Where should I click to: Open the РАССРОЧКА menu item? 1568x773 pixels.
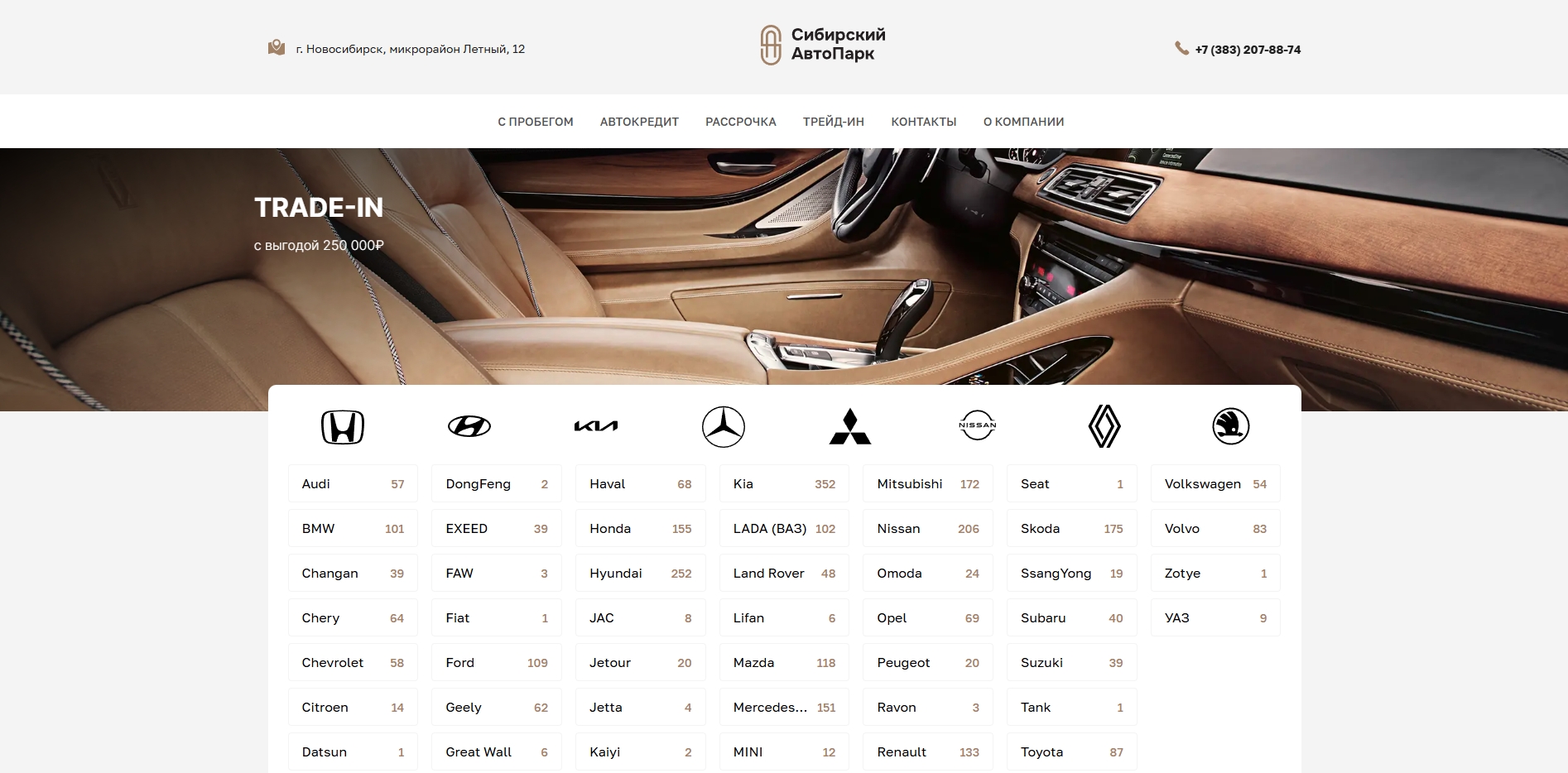(741, 122)
